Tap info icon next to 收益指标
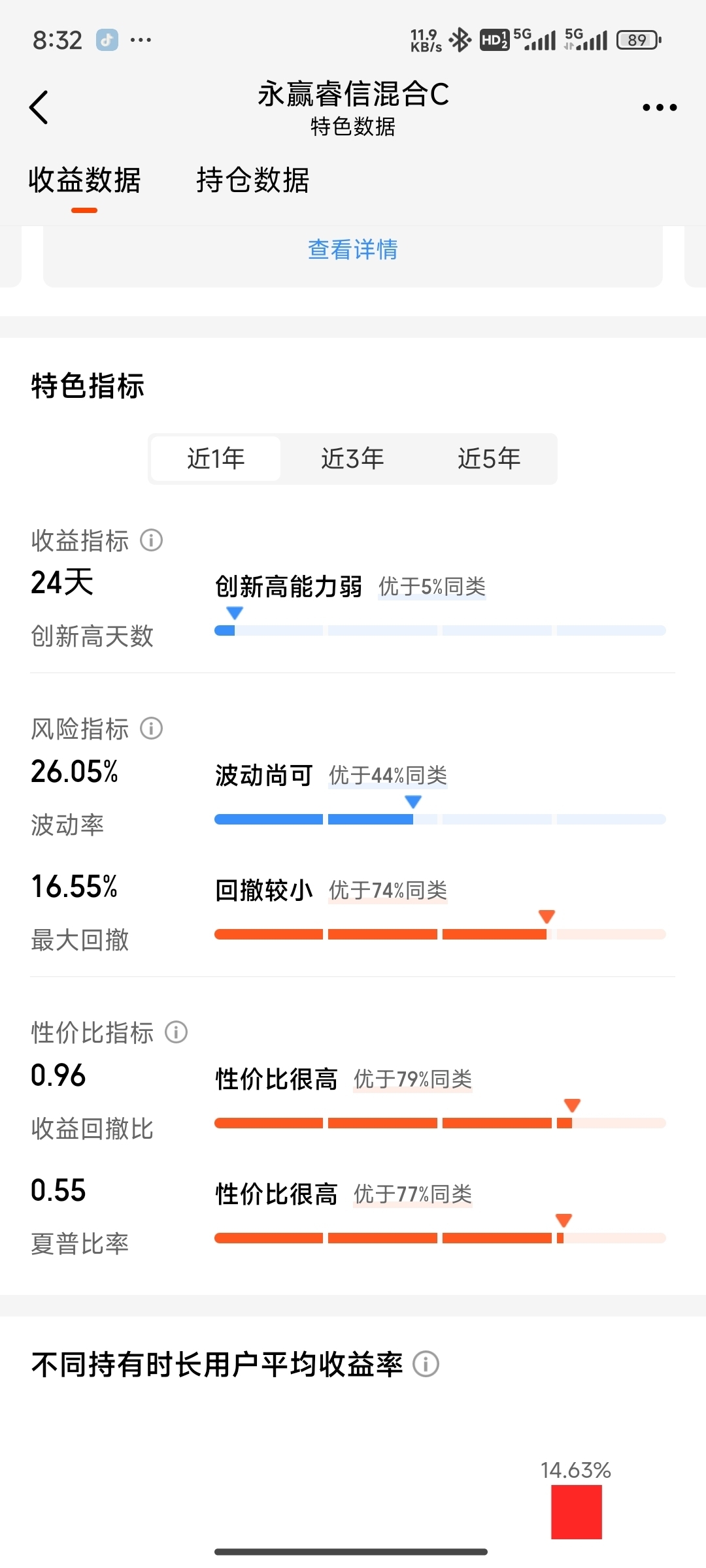 click(x=151, y=540)
